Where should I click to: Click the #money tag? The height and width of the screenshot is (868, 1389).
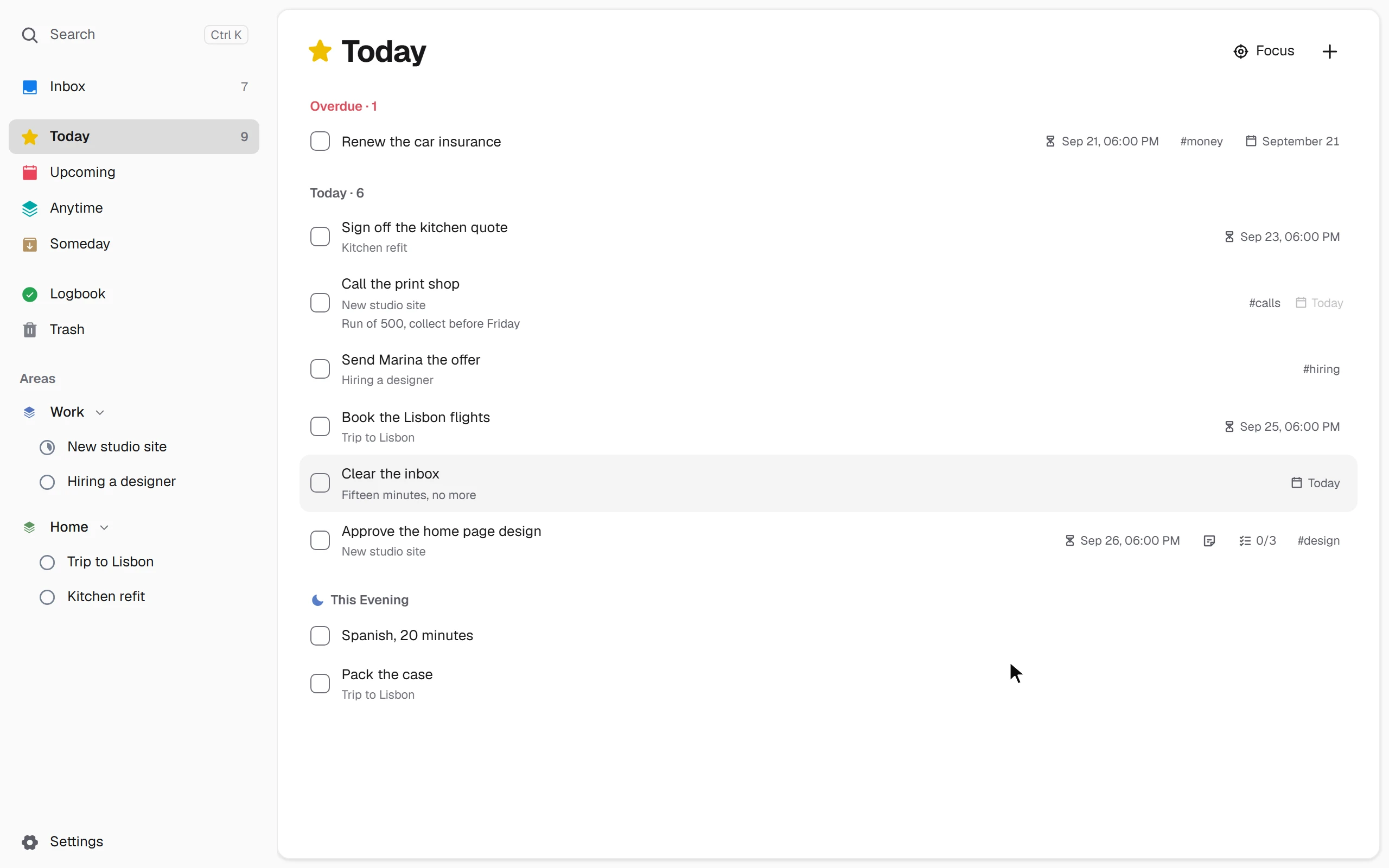click(x=1201, y=142)
